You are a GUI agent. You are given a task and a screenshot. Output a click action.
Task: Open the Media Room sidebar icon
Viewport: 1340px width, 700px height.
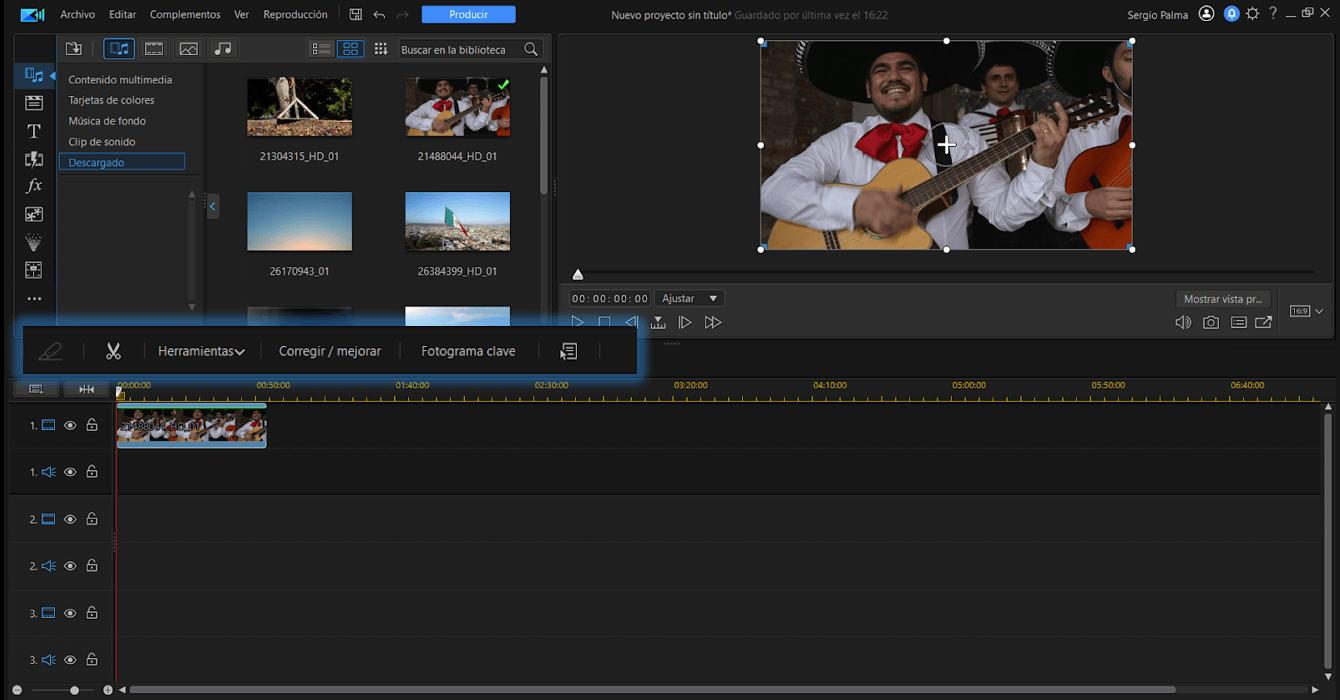[x=34, y=75]
